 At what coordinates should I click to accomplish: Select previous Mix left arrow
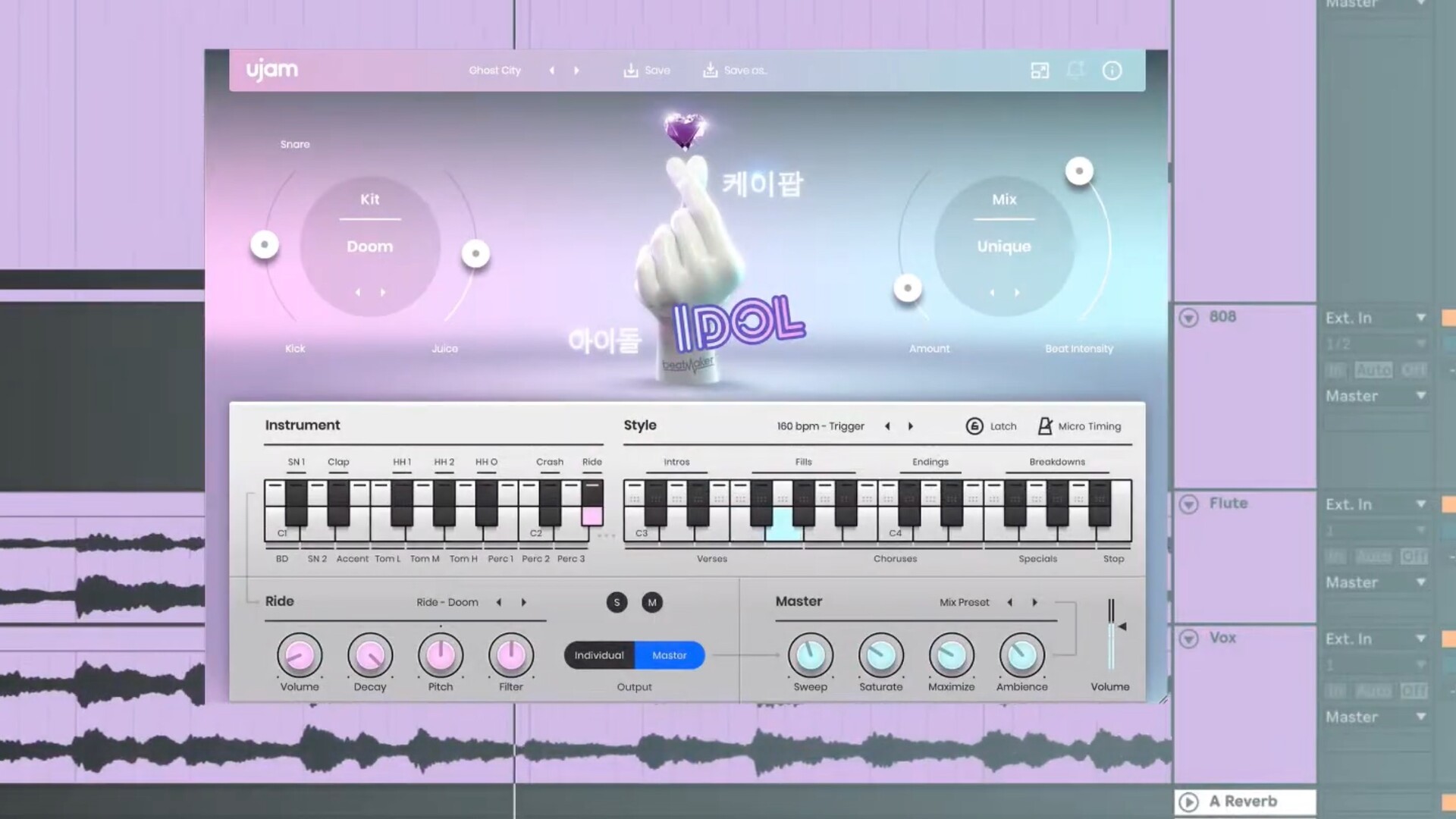pyautogui.click(x=992, y=292)
